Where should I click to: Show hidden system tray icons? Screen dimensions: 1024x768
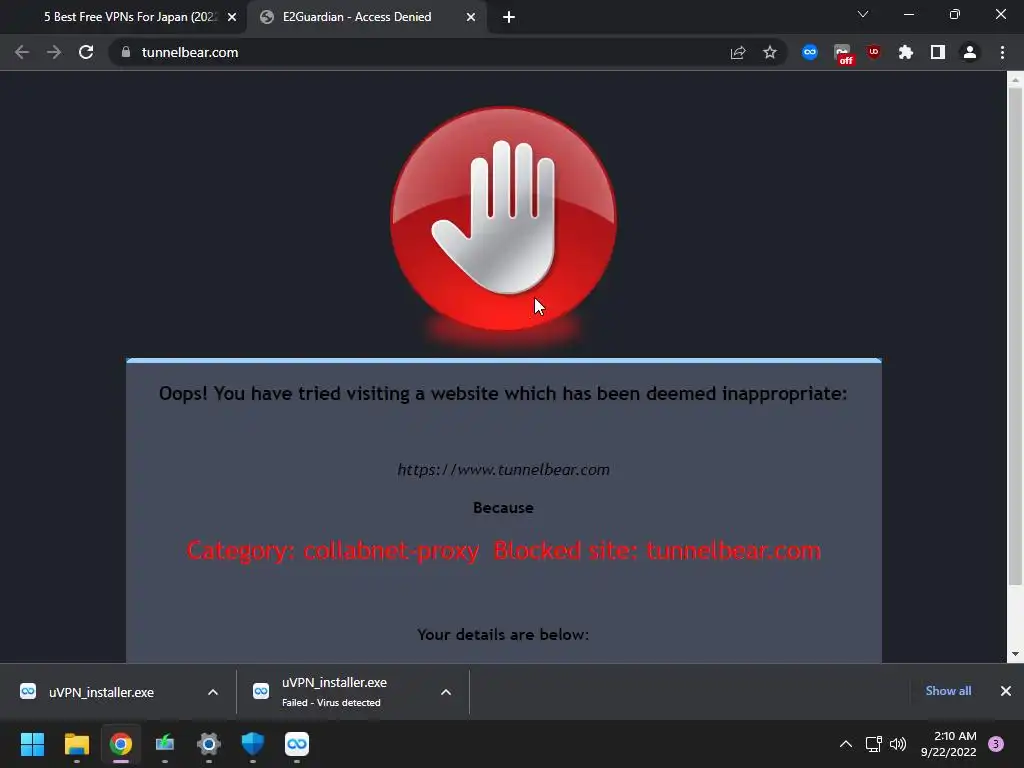point(846,744)
